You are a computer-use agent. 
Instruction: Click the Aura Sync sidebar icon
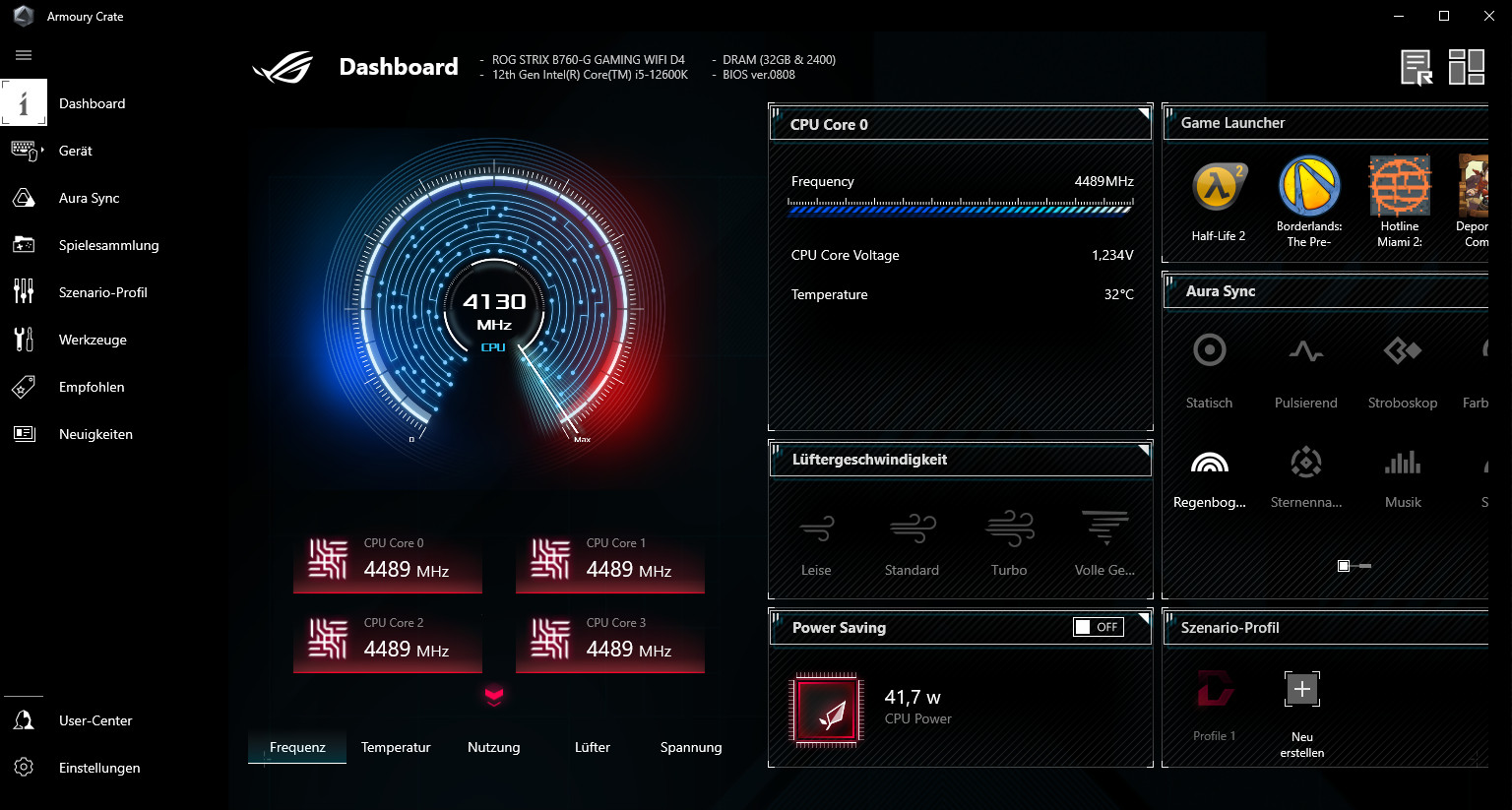pyautogui.click(x=24, y=198)
